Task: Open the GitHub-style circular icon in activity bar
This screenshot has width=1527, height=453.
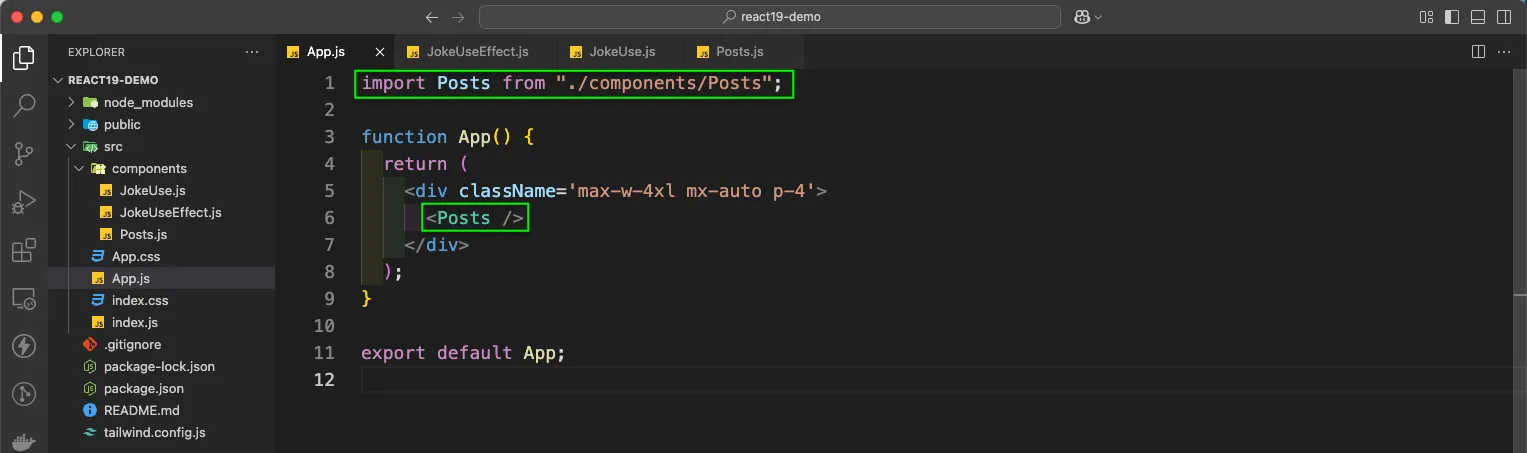Action: (23, 394)
